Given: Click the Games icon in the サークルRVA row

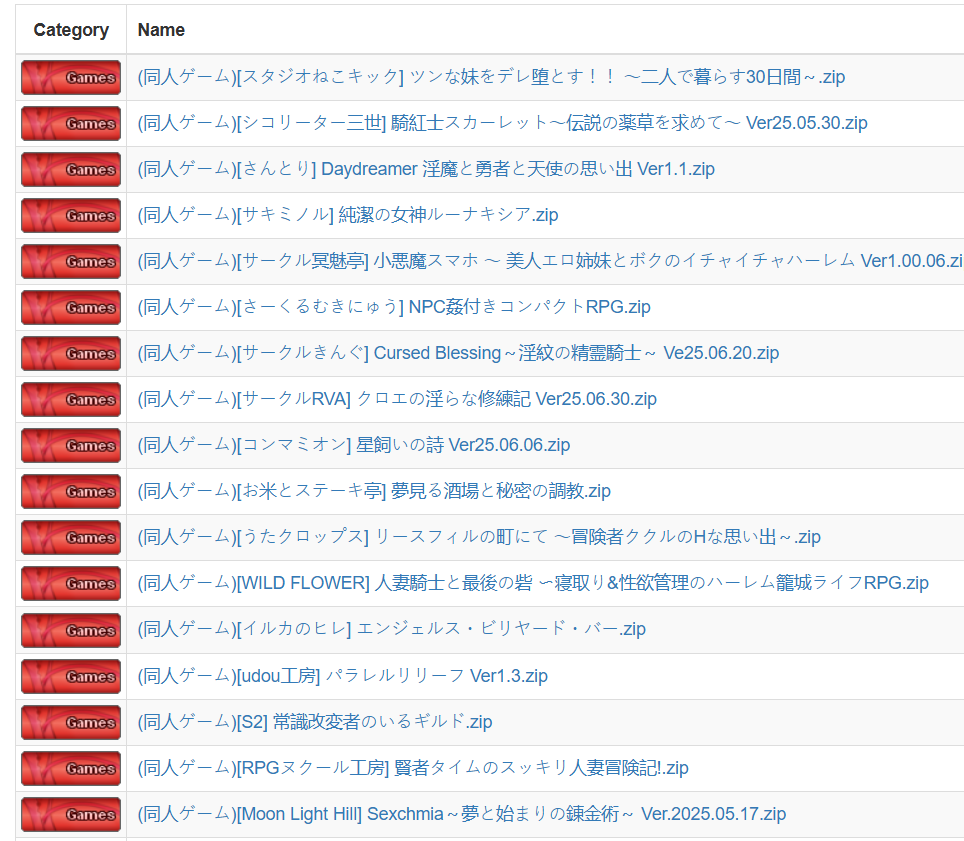Looking at the screenshot, I should tap(71, 400).
